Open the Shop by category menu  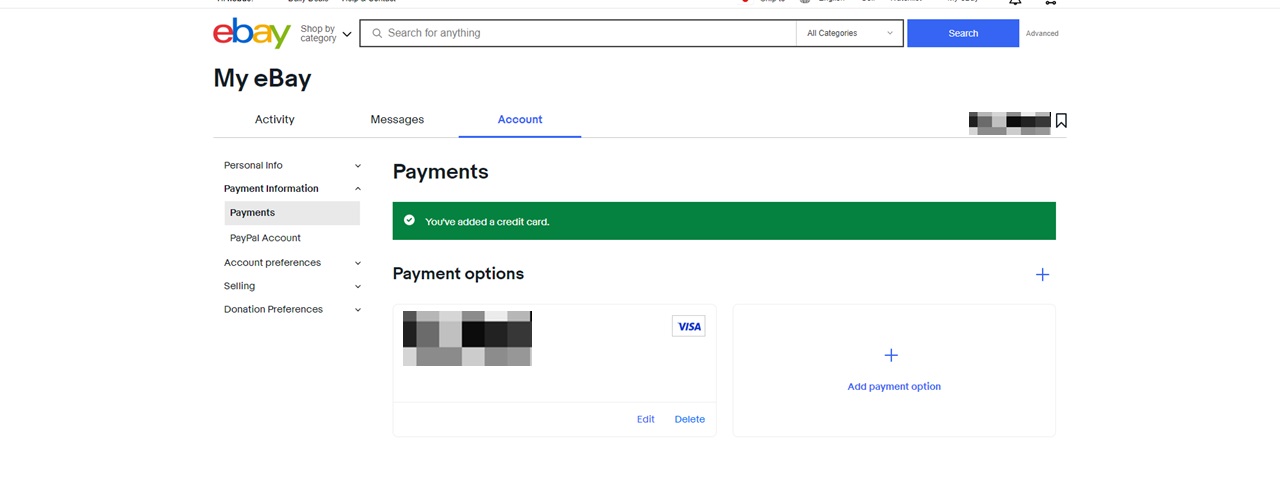pos(326,34)
